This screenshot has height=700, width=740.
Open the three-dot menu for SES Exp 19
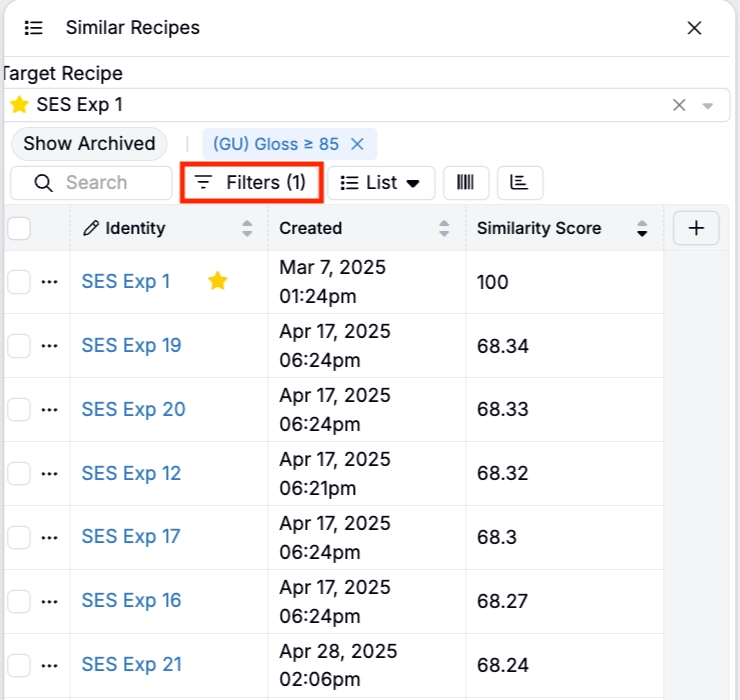pyautogui.click(x=49, y=346)
